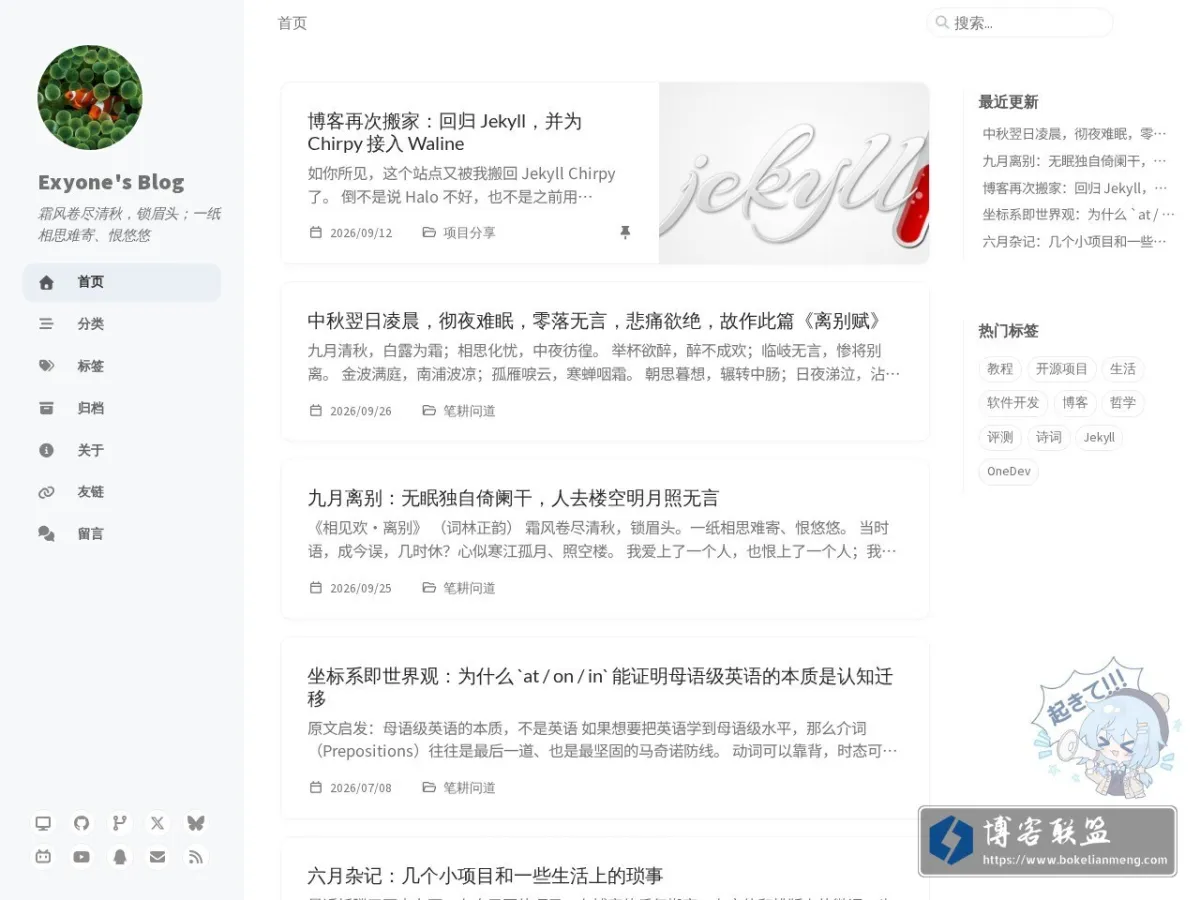This screenshot has height=900, width=1200.
Task: Click the Exyone's Blog site title
Action: (x=111, y=182)
